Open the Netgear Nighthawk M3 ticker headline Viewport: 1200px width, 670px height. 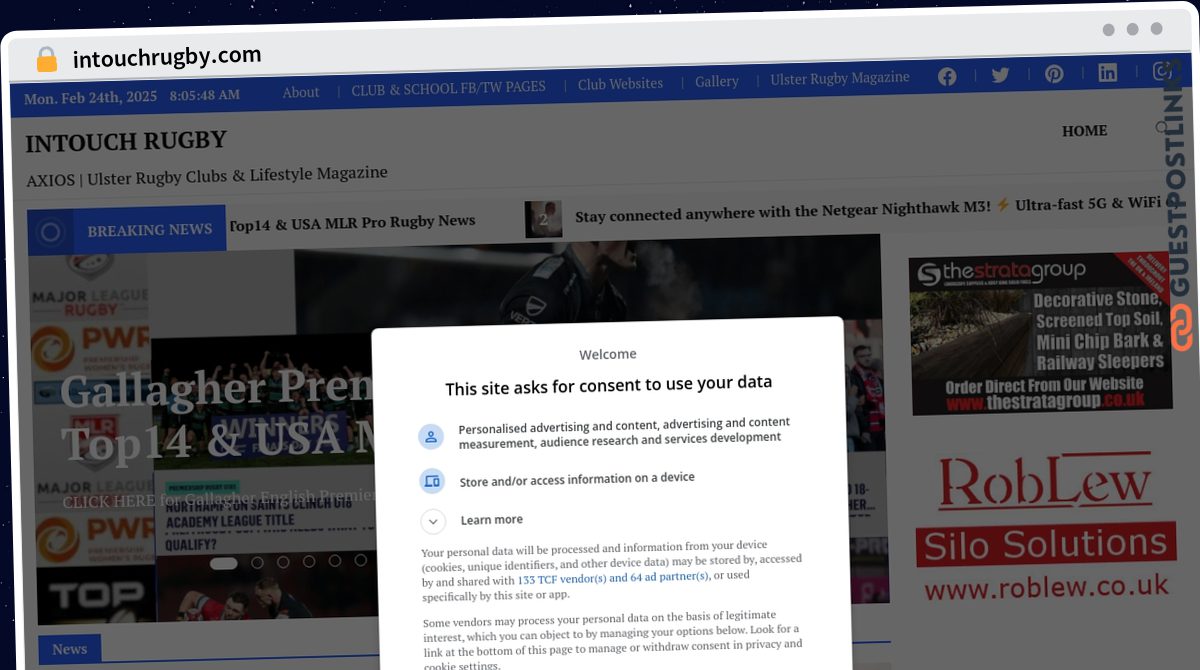point(868,210)
